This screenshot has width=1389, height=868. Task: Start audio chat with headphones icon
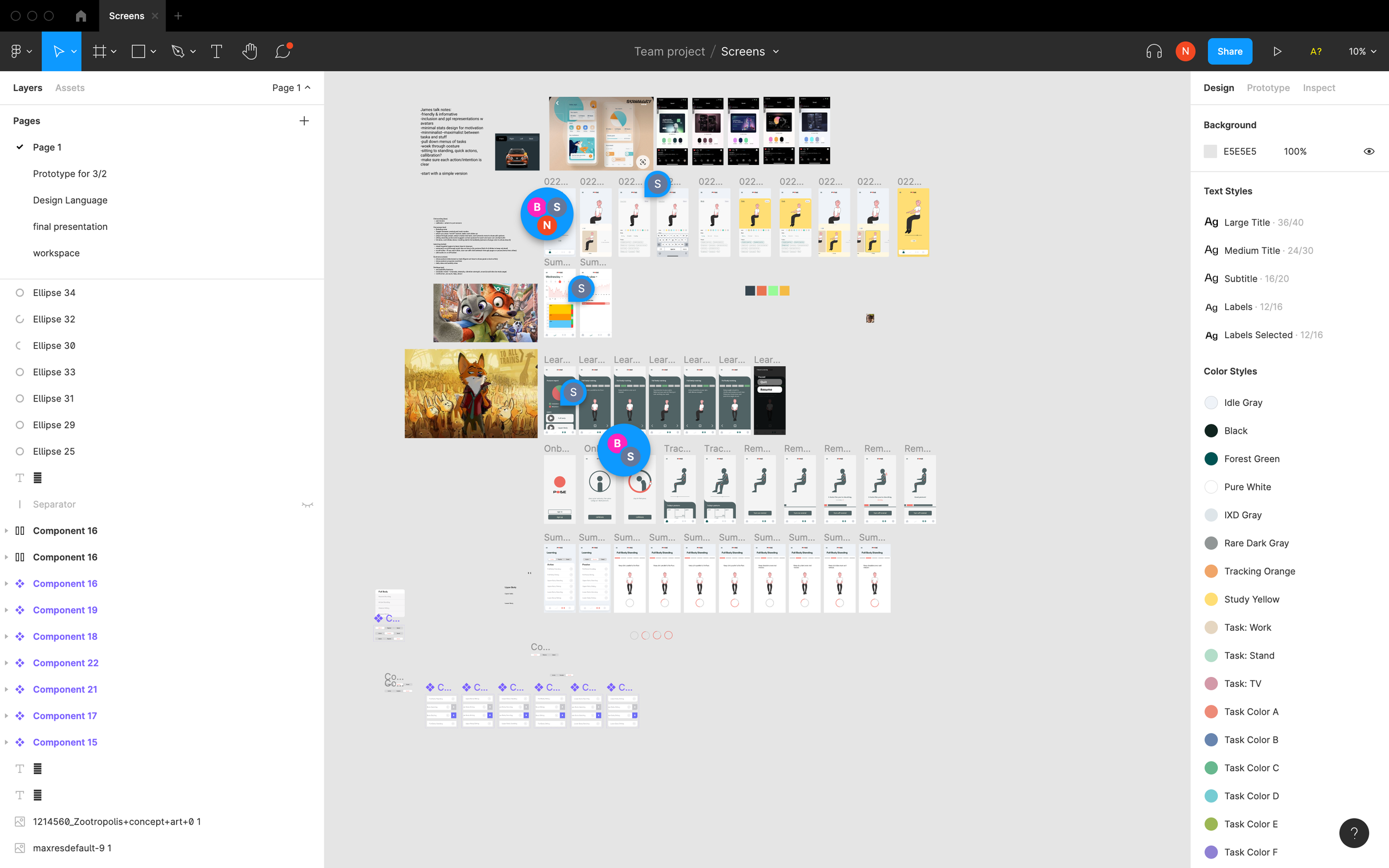[1153, 51]
